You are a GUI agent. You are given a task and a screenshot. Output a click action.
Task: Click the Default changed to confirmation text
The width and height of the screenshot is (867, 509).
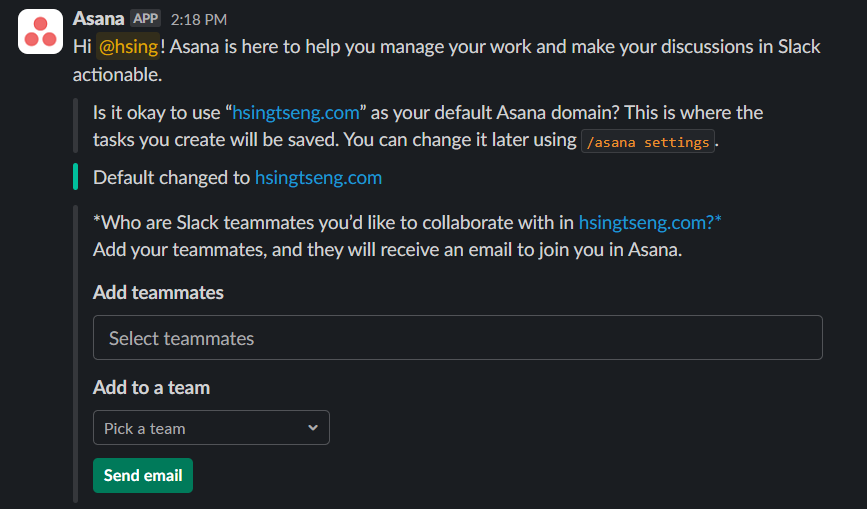238,177
